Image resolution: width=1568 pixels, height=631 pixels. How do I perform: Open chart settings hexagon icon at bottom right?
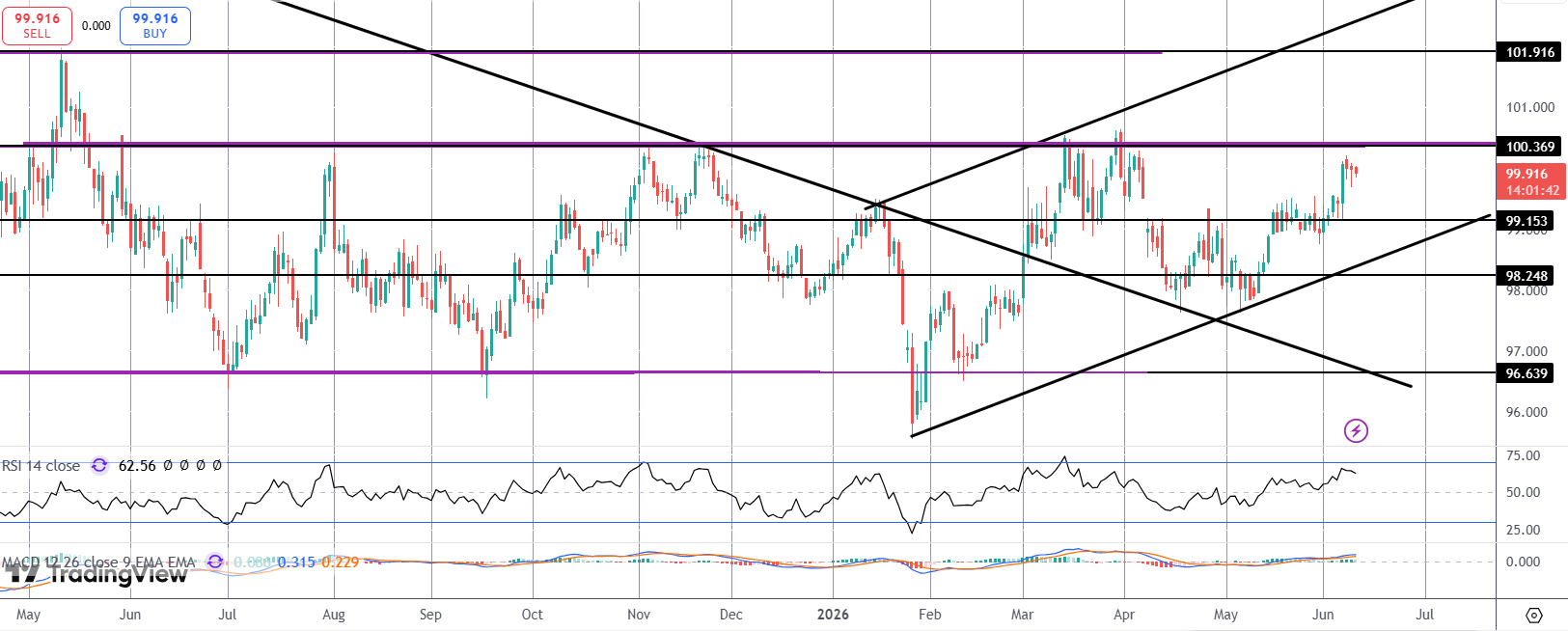click(x=1534, y=615)
